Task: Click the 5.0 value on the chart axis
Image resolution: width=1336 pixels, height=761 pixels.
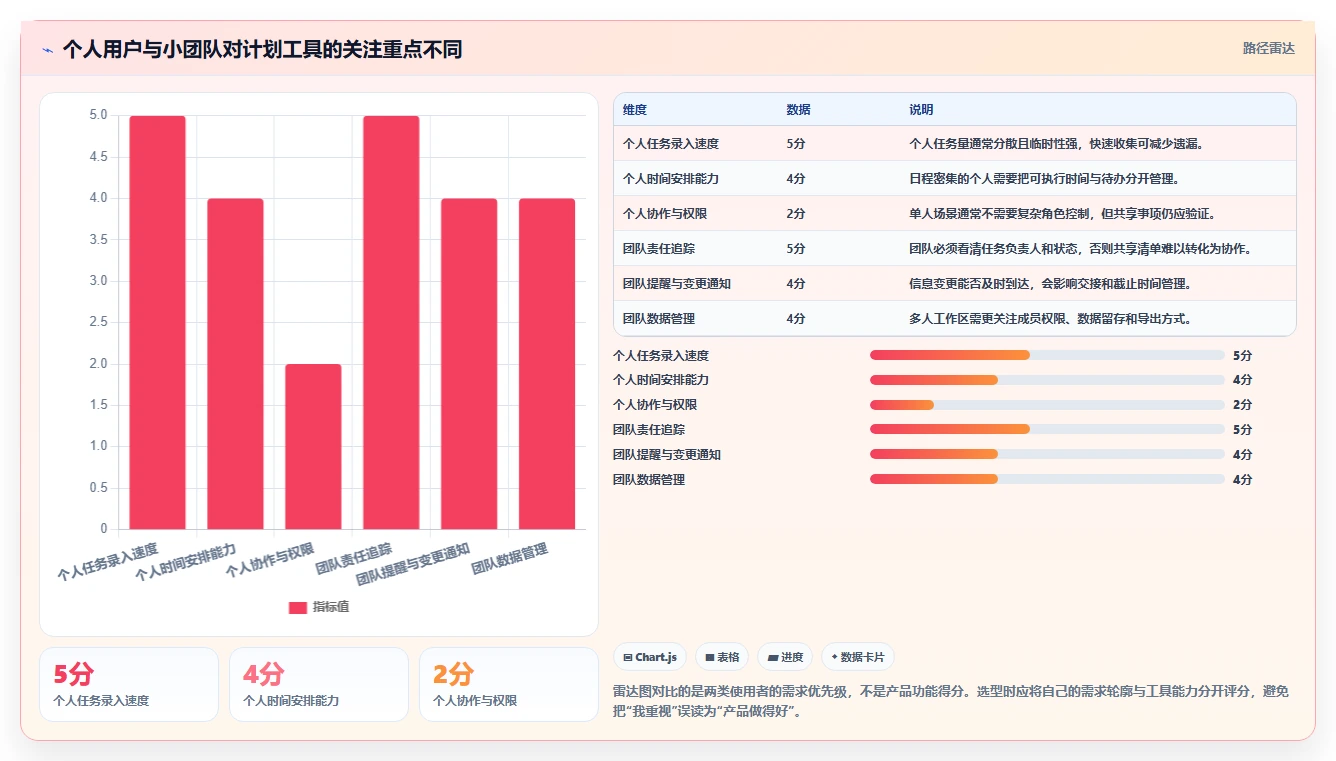Action: (98, 115)
